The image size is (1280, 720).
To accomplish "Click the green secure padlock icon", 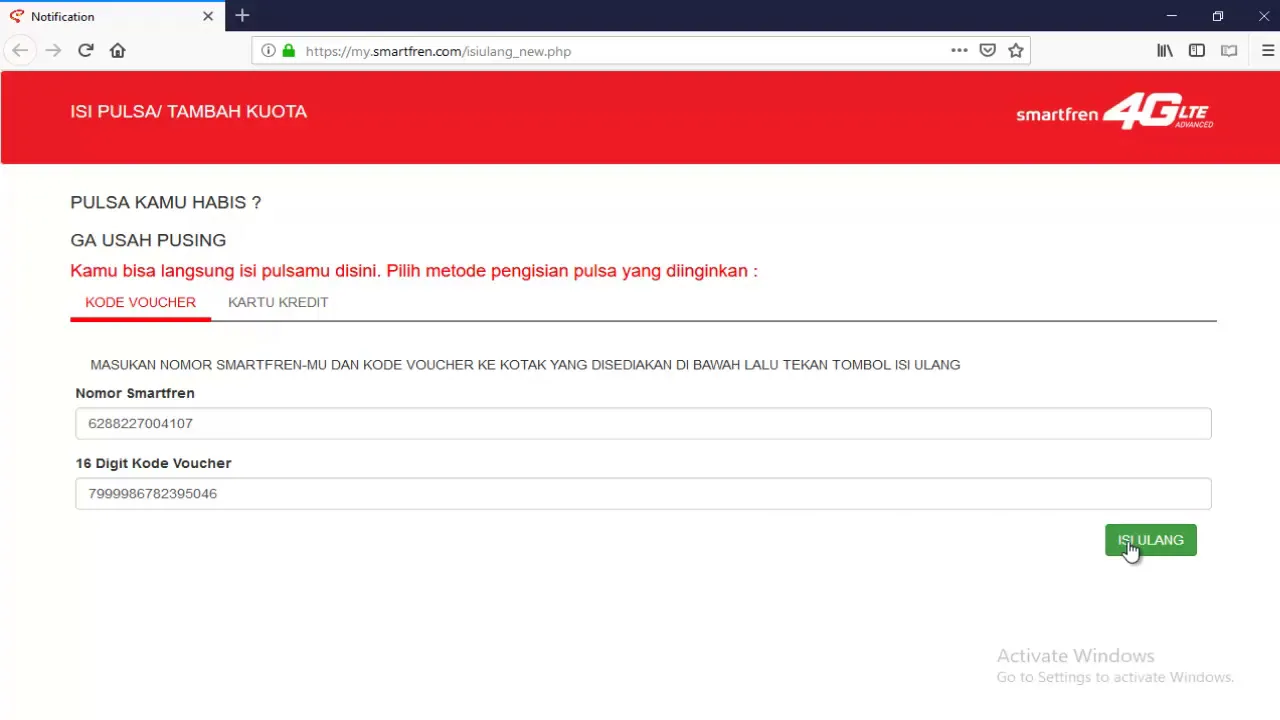I will click(289, 50).
